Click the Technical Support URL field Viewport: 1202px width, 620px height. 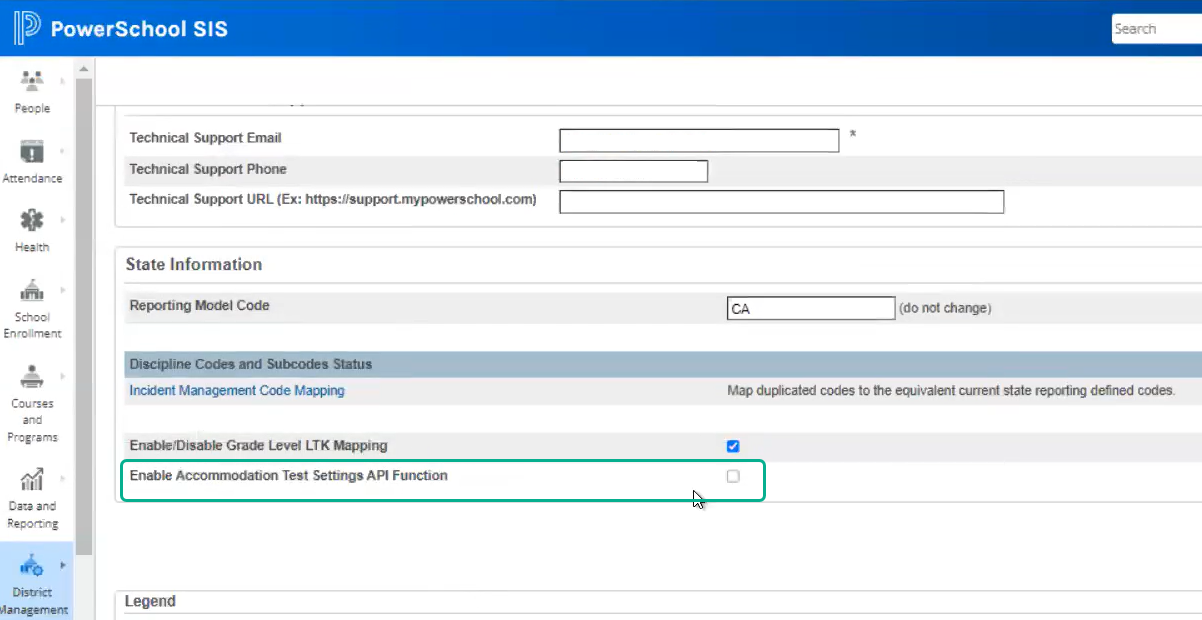pyautogui.click(x=780, y=202)
